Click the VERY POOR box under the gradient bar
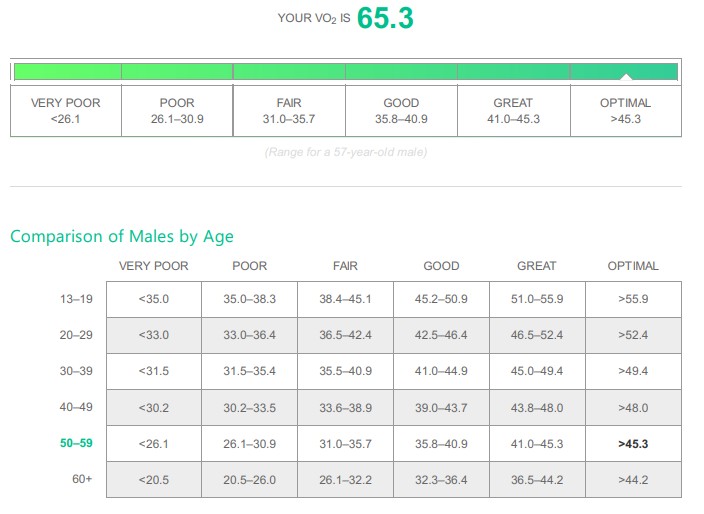704x514 pixels. (66, 111)
